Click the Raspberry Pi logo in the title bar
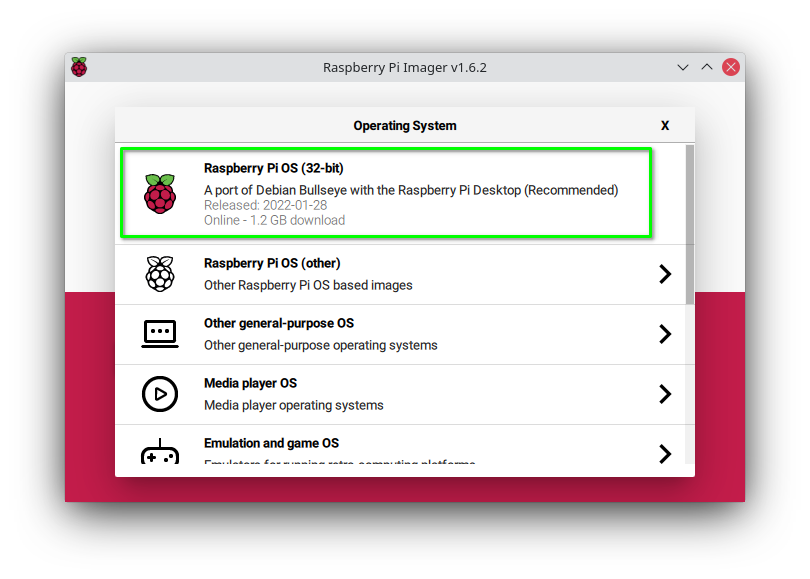 [79, 67]
